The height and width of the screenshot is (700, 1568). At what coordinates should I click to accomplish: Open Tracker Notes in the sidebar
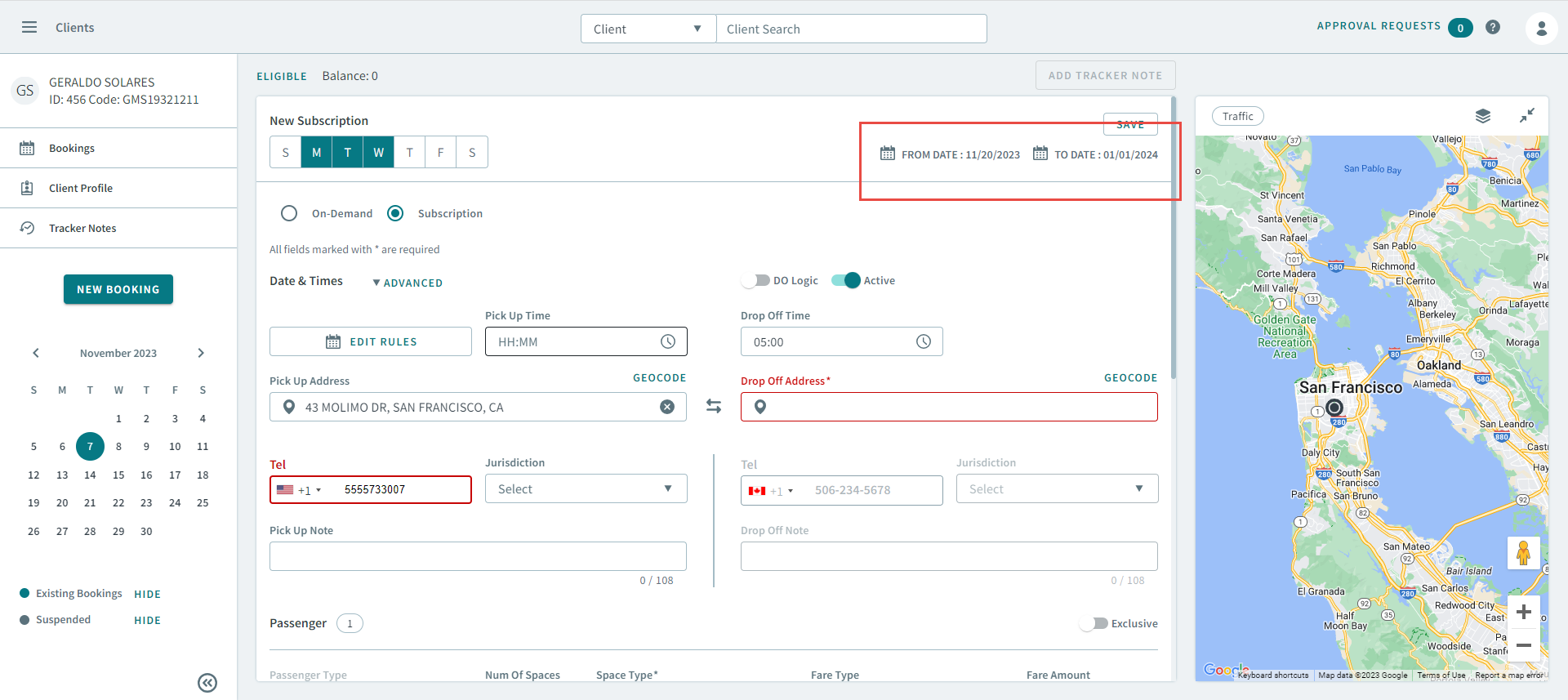(x=82, y=228)
